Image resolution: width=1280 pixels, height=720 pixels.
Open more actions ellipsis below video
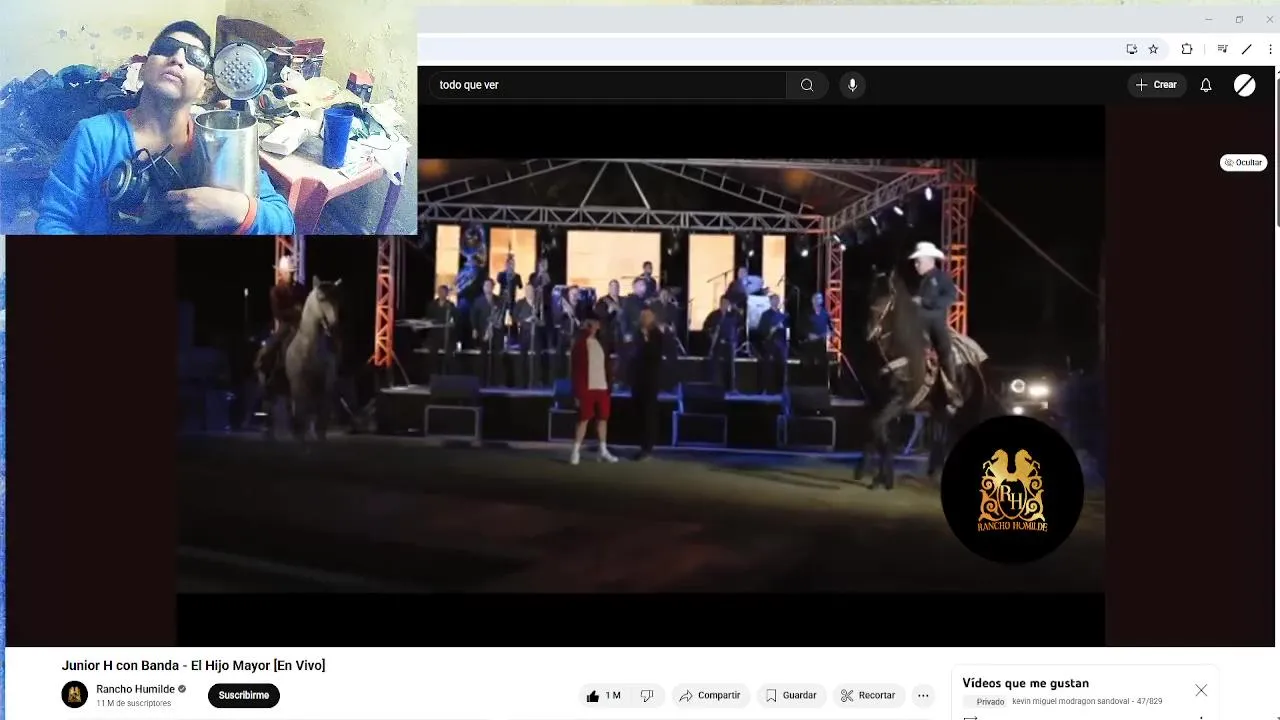923,696
